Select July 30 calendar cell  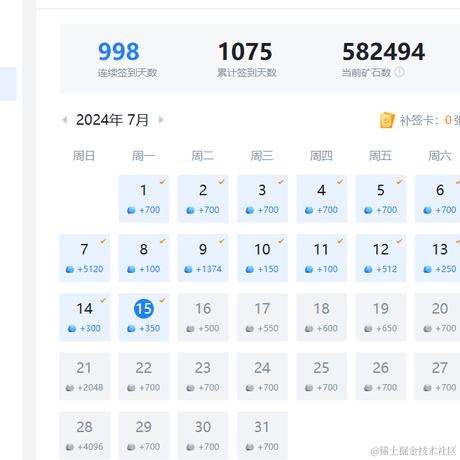[203, 435]
